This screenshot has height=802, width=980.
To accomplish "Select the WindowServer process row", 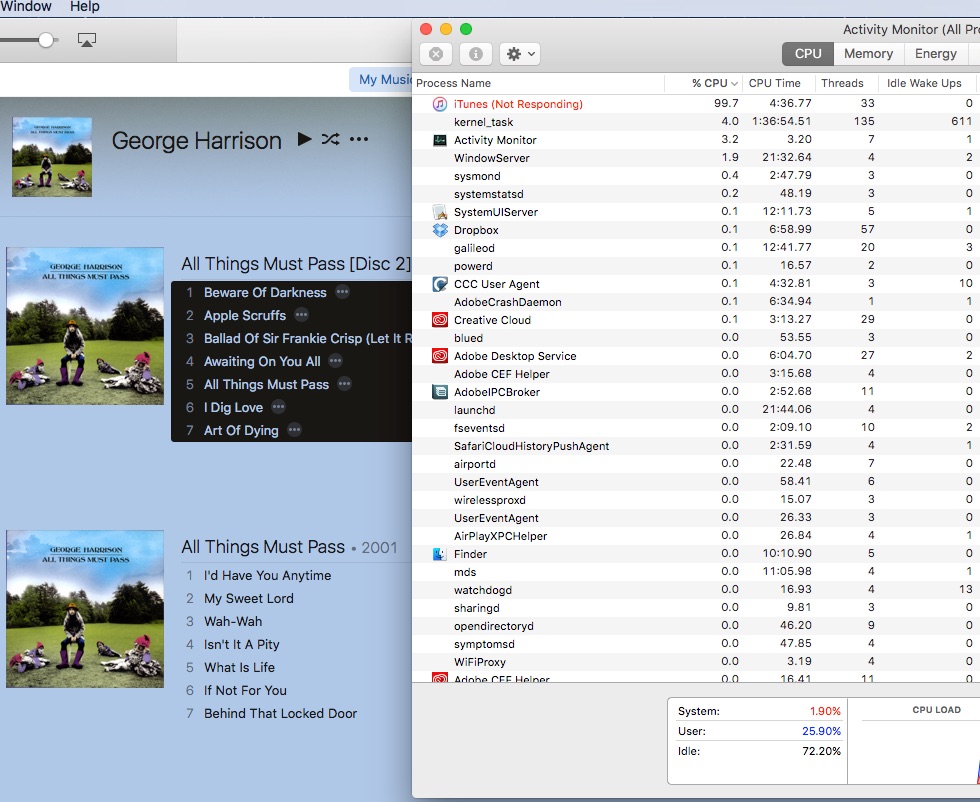I will pos(696,158).
